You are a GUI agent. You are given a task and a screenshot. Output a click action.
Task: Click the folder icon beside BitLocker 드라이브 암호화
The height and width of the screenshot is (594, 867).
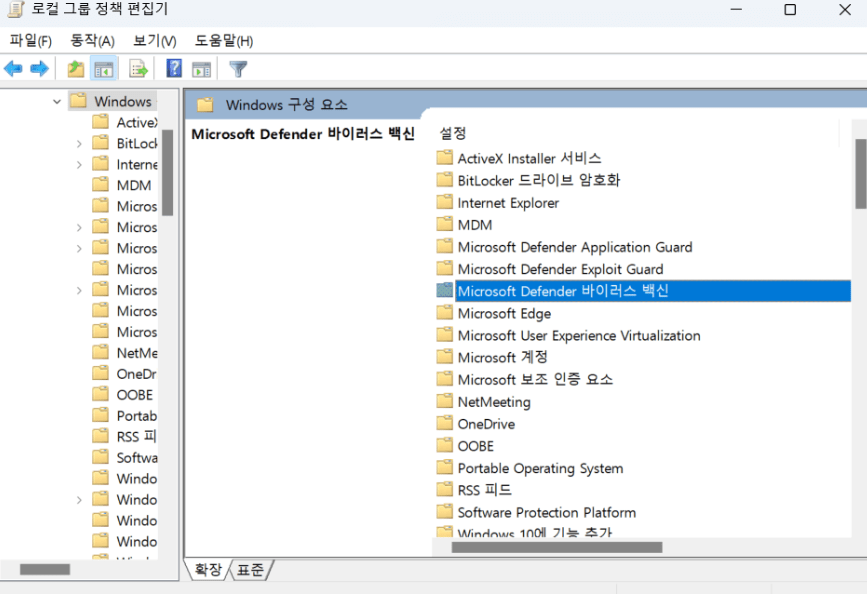coord(445,180)
